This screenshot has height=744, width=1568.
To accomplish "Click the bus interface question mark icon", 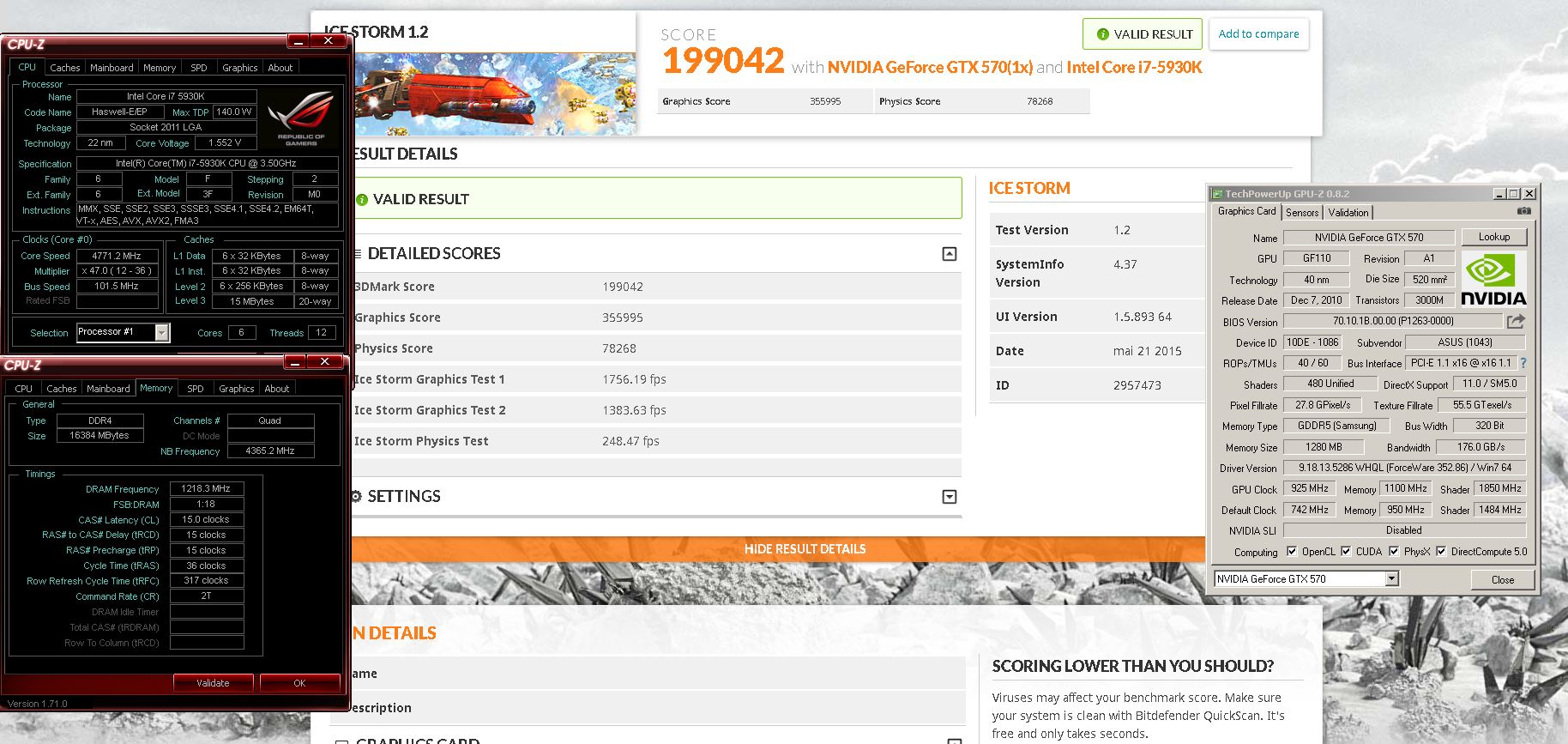I will coord(1523,363).
